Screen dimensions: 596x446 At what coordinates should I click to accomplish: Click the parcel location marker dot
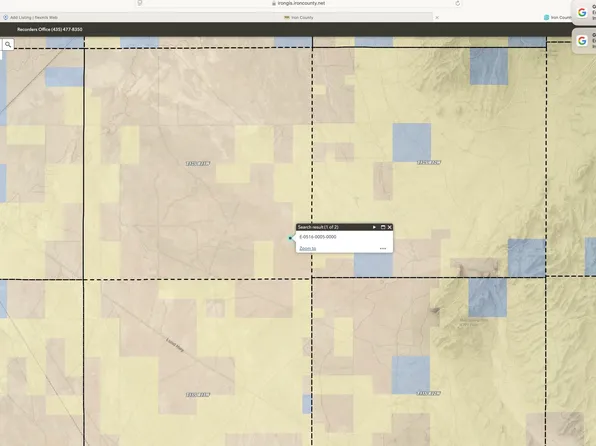click(290, 238)
